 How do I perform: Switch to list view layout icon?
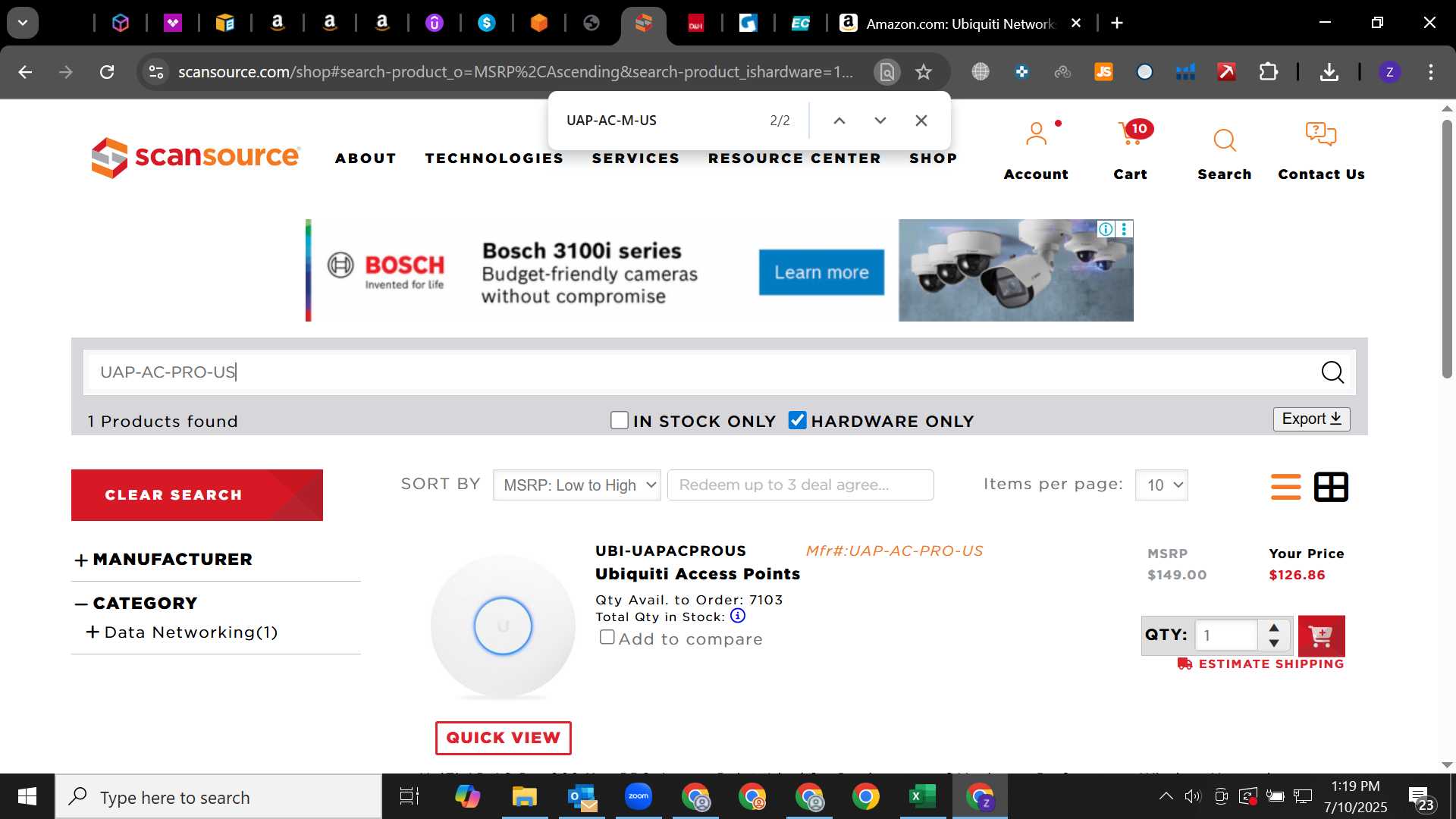(1285, 487)
